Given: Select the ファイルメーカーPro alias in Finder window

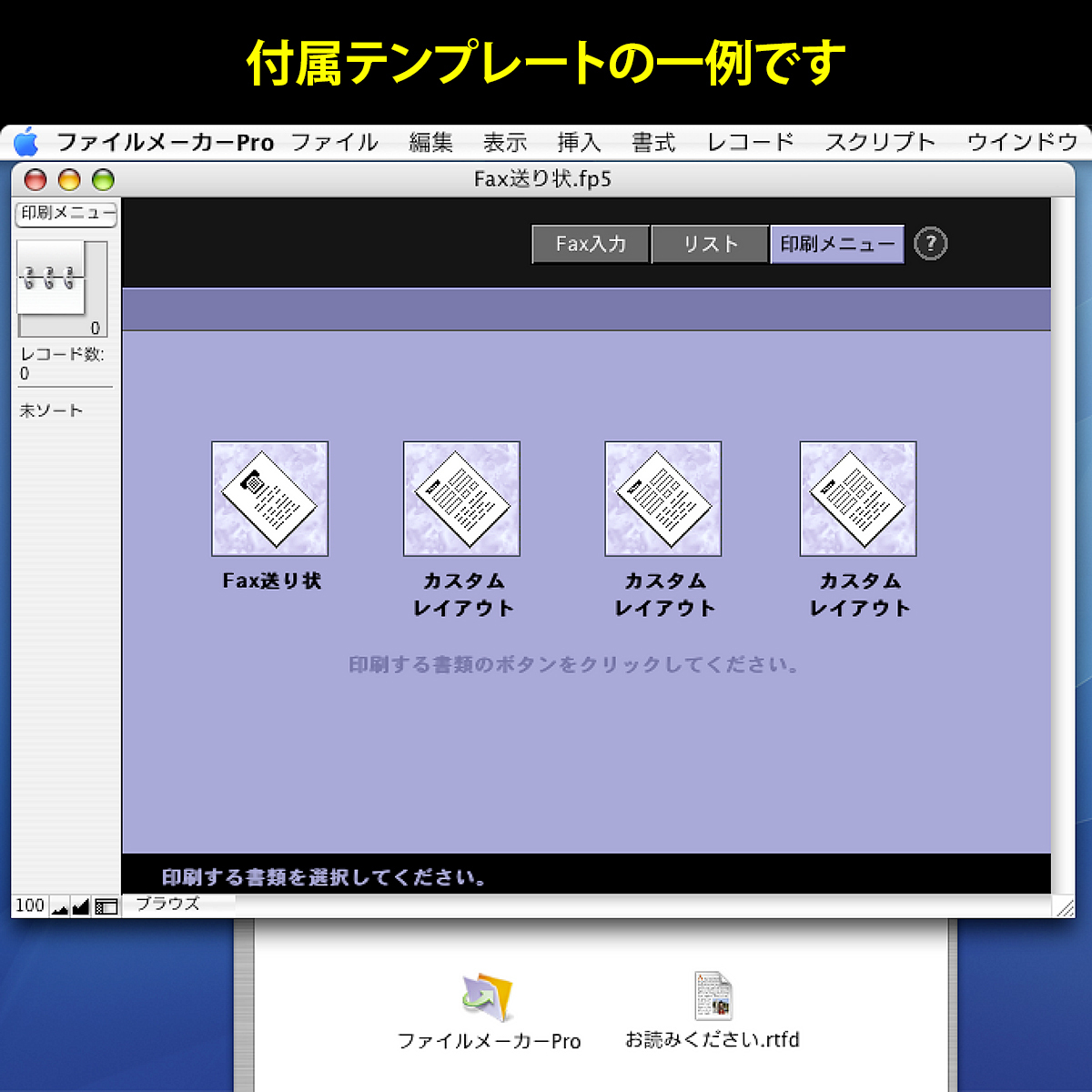Looking at the screenshot, I should tap(489, 1012).
